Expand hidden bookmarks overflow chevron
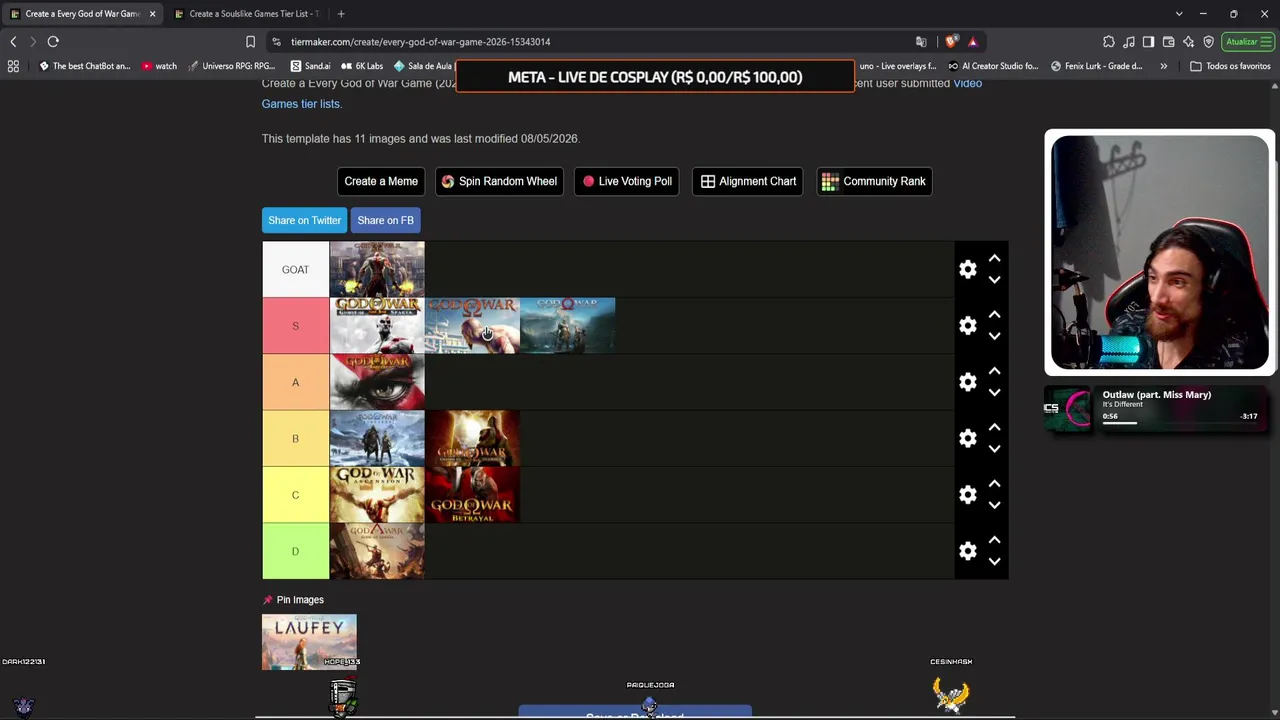The width and height of the screenshot is (1280, 720). [x=1163, y=66]
